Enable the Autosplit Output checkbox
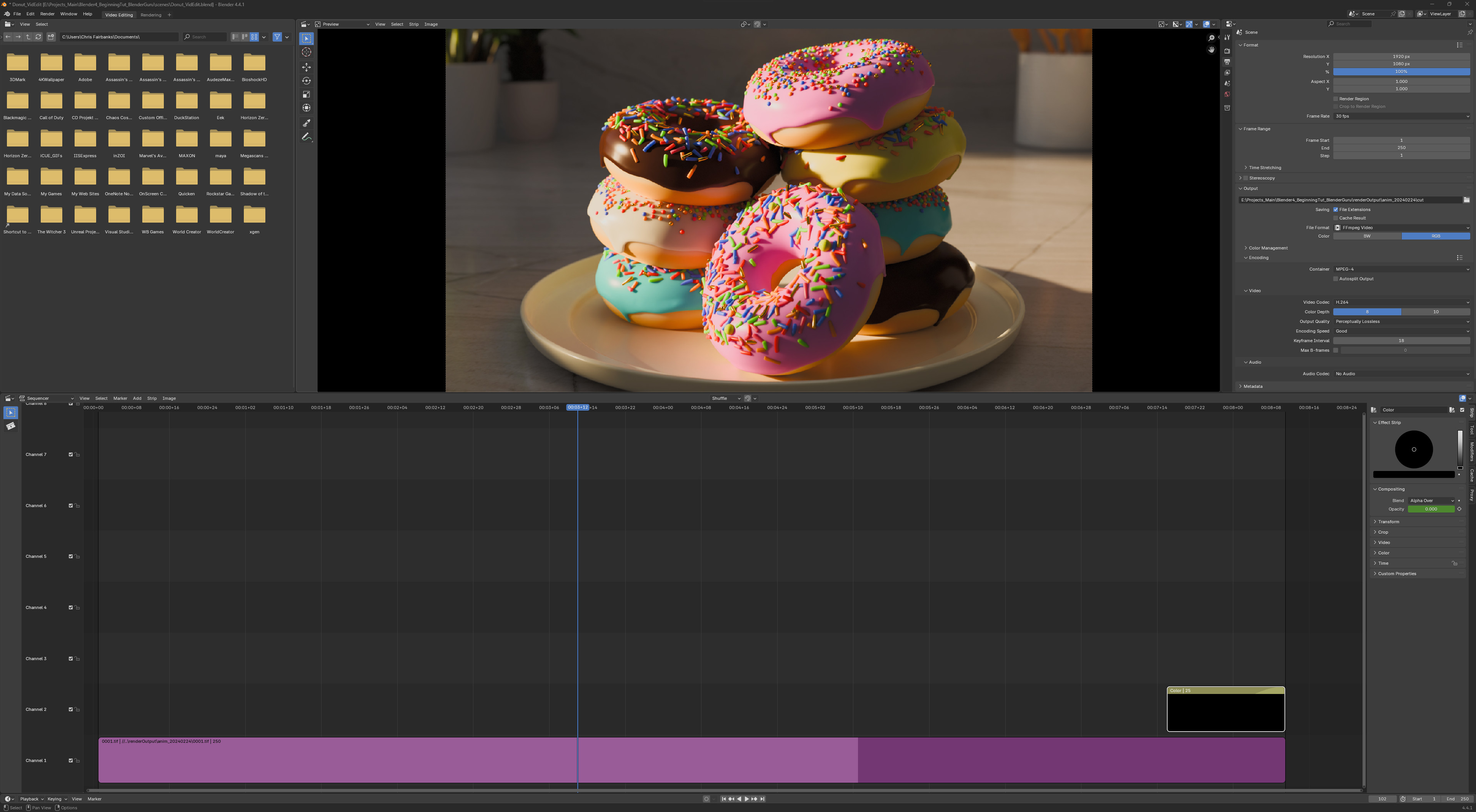1476x812 pixels. (1336, 279)
